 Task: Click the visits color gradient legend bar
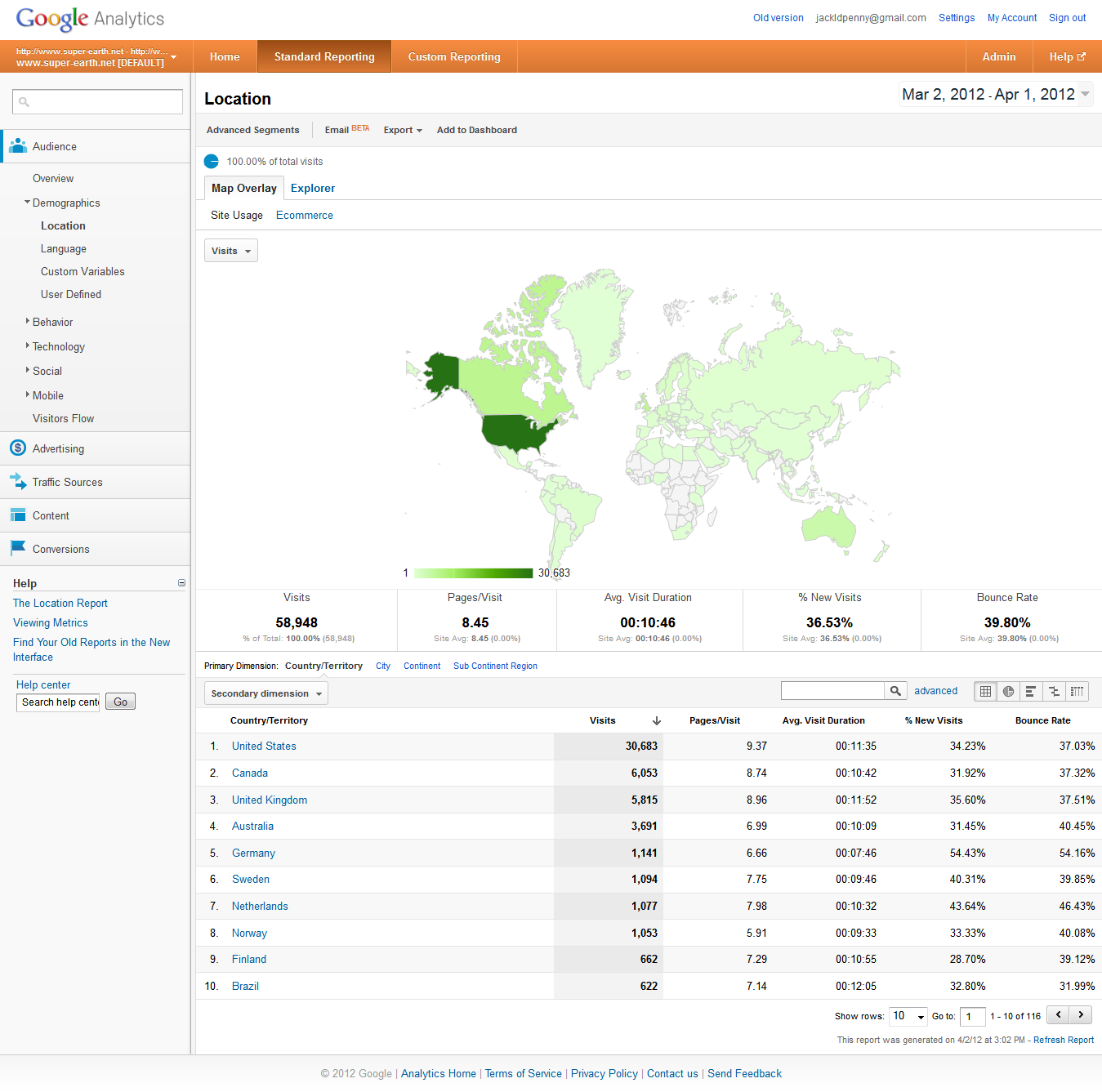[x=473, y=573]
